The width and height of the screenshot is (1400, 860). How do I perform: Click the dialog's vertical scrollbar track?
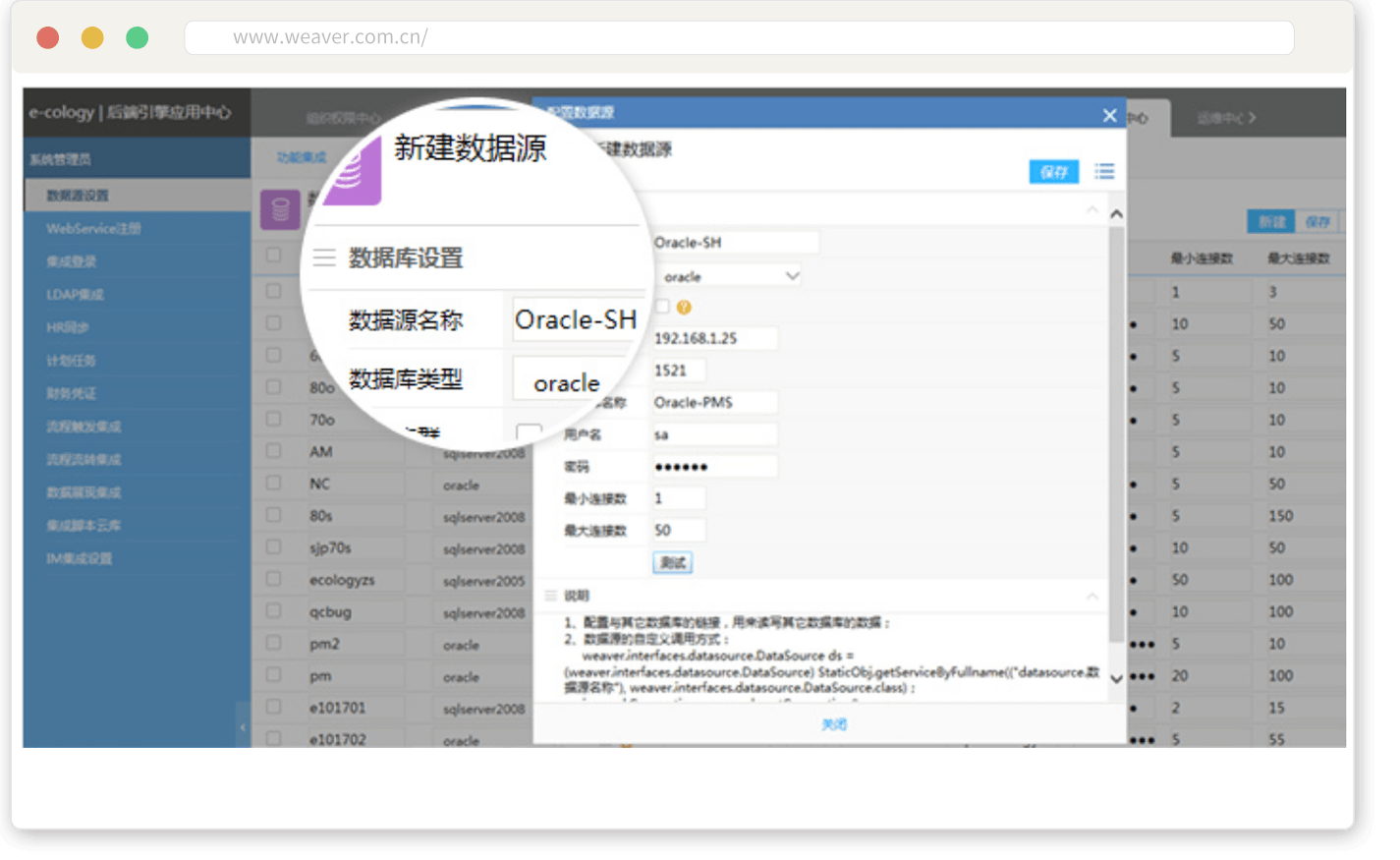(x=1116, y=442)
